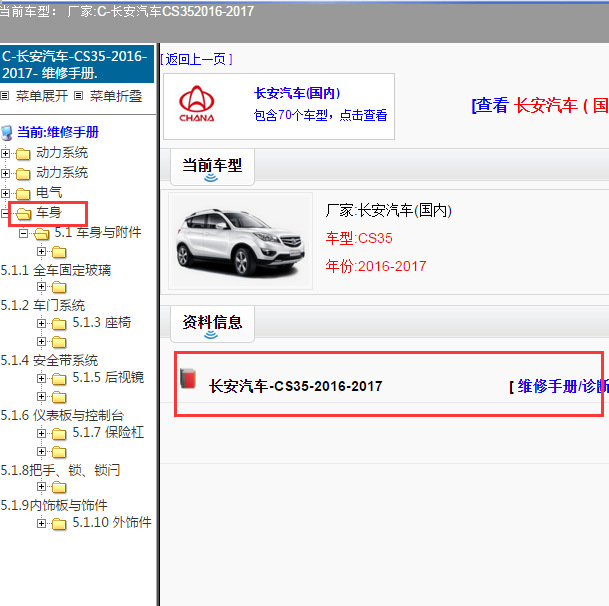The height and width of the screenshot is (606, 609).
Task: Expand the node above 5.1.1 全车固定玻璃
Action: point(42,252)
